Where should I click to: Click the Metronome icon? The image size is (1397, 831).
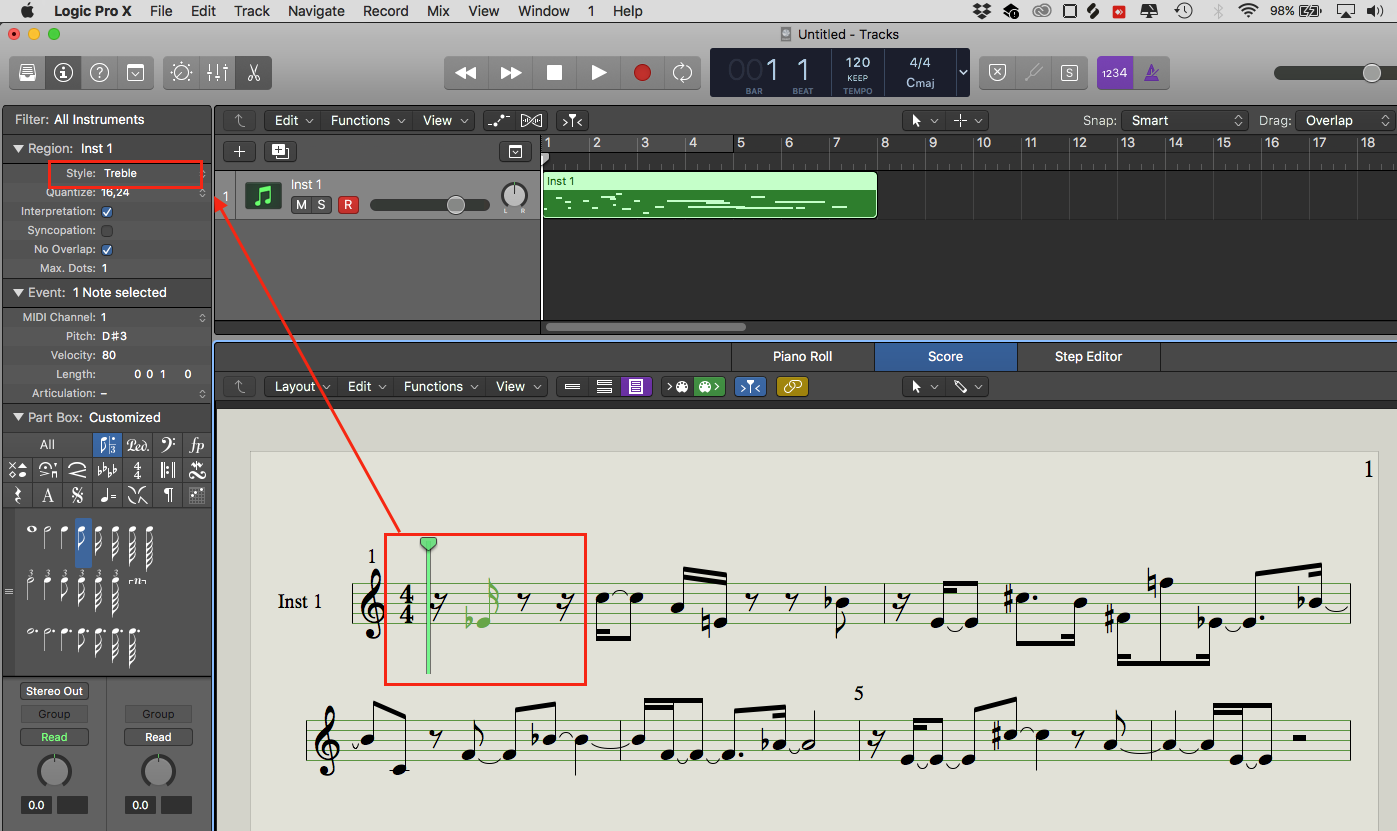pos(1151,73)
